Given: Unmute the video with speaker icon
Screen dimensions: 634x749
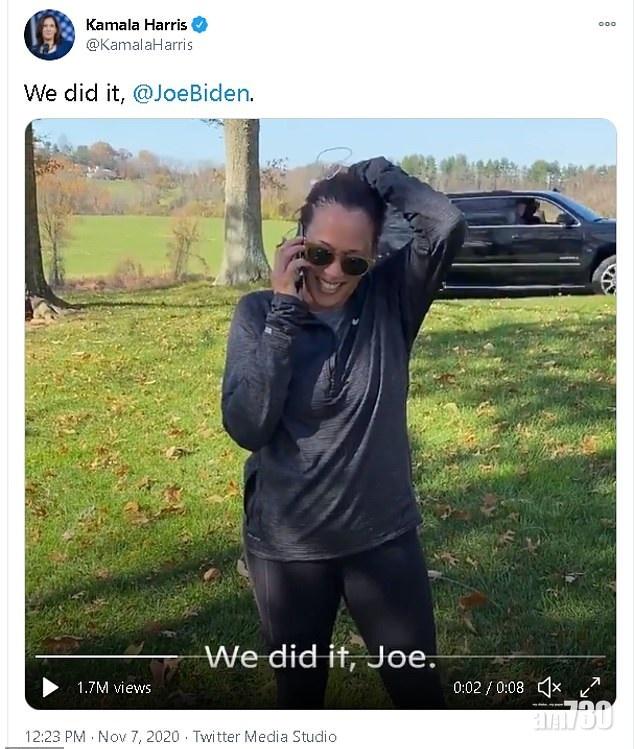Looking at the screenshot, I should (x=549, y=687).
